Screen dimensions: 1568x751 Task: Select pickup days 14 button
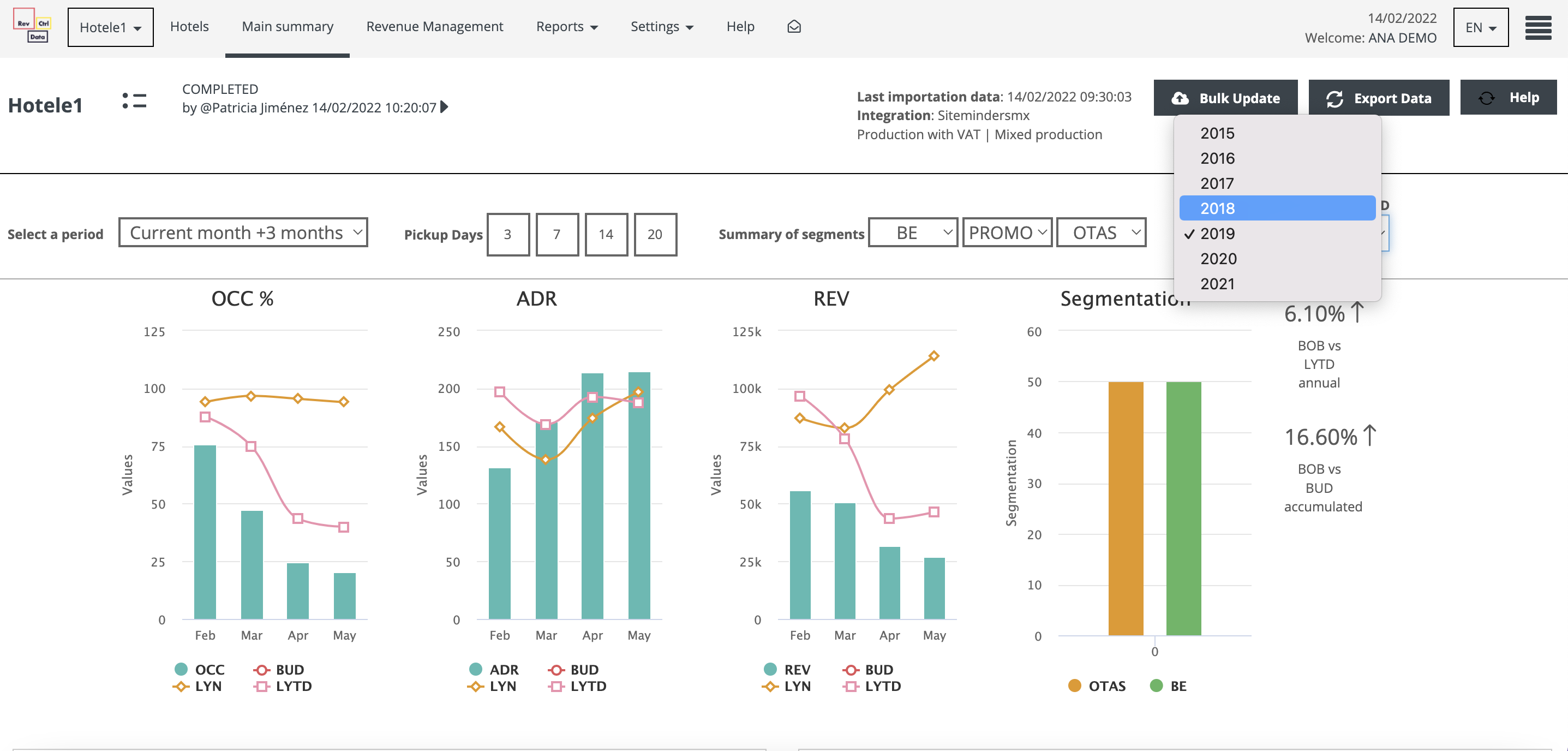[x=606, y=235]
